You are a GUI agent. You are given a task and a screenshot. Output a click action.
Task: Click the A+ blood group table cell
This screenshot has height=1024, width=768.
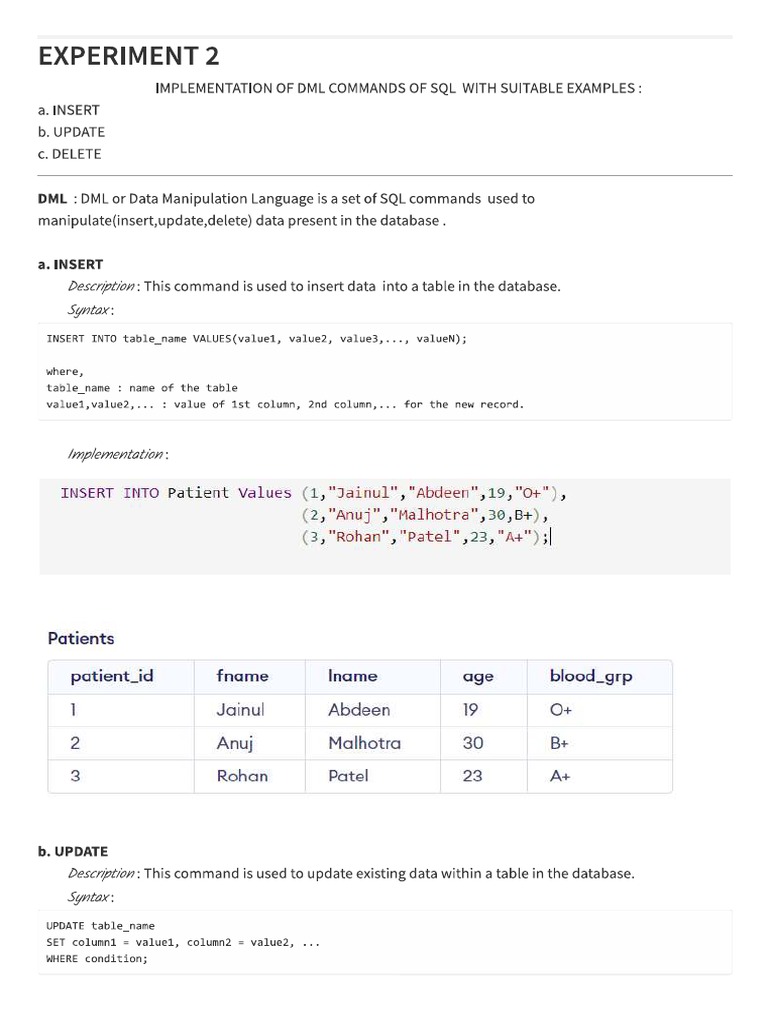click(x=560, y=775)
